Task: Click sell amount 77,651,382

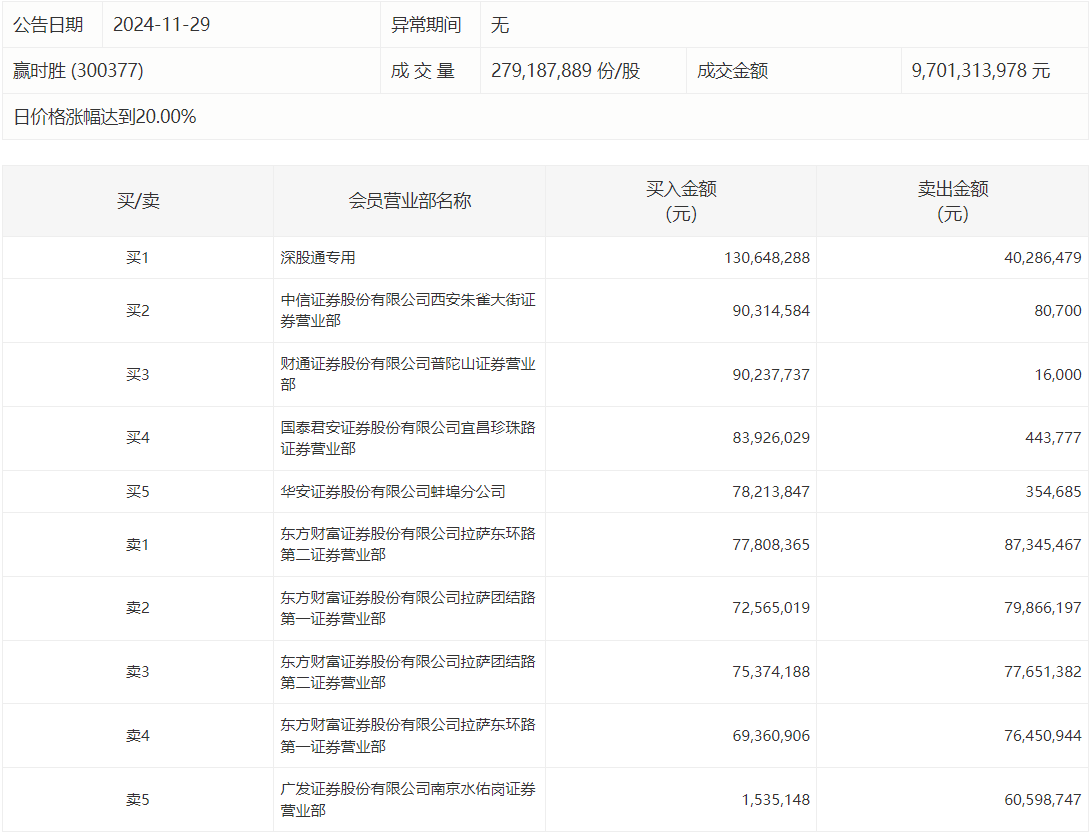Action: 1043,672
